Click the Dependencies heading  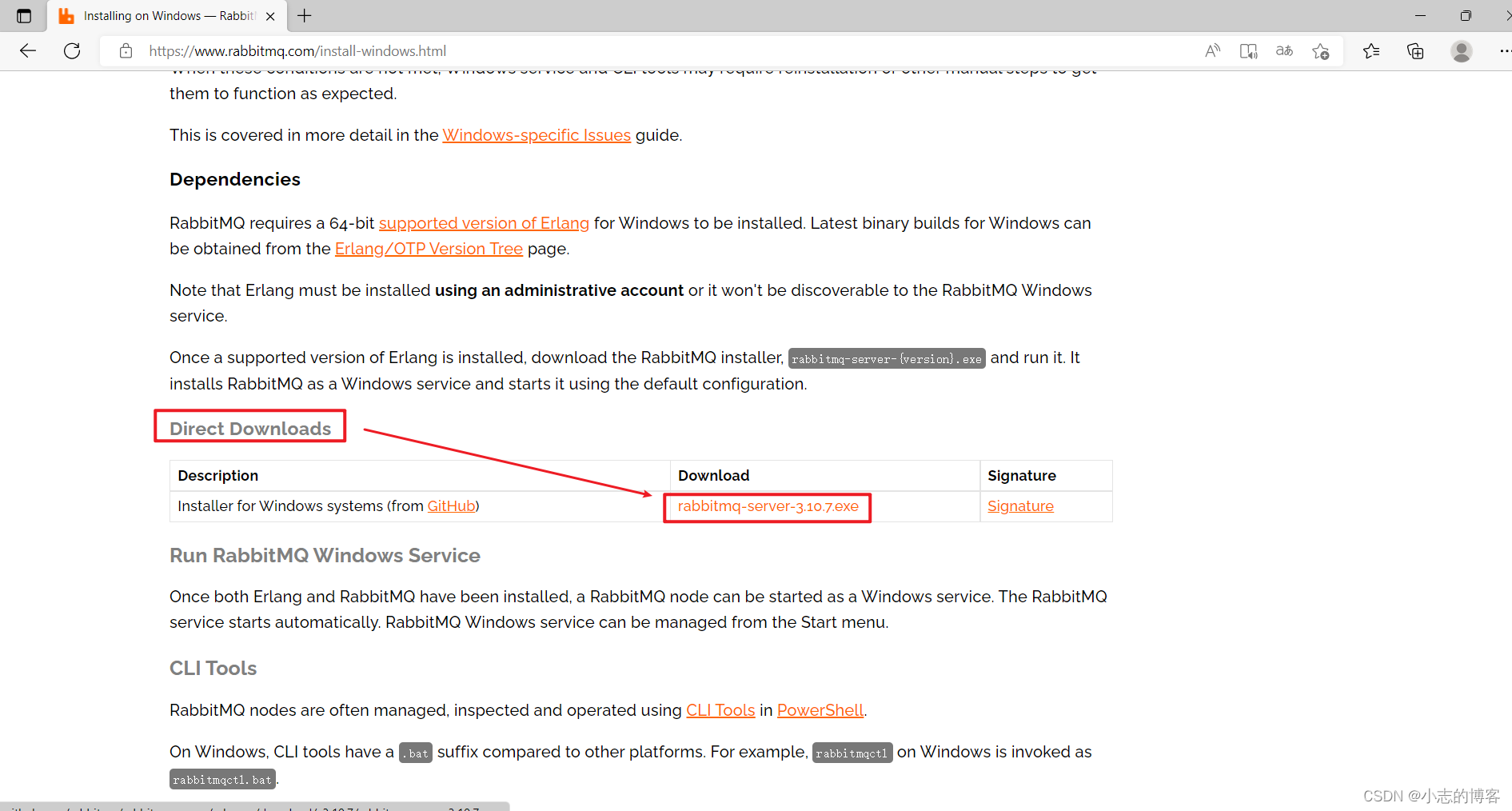(235, 179)
